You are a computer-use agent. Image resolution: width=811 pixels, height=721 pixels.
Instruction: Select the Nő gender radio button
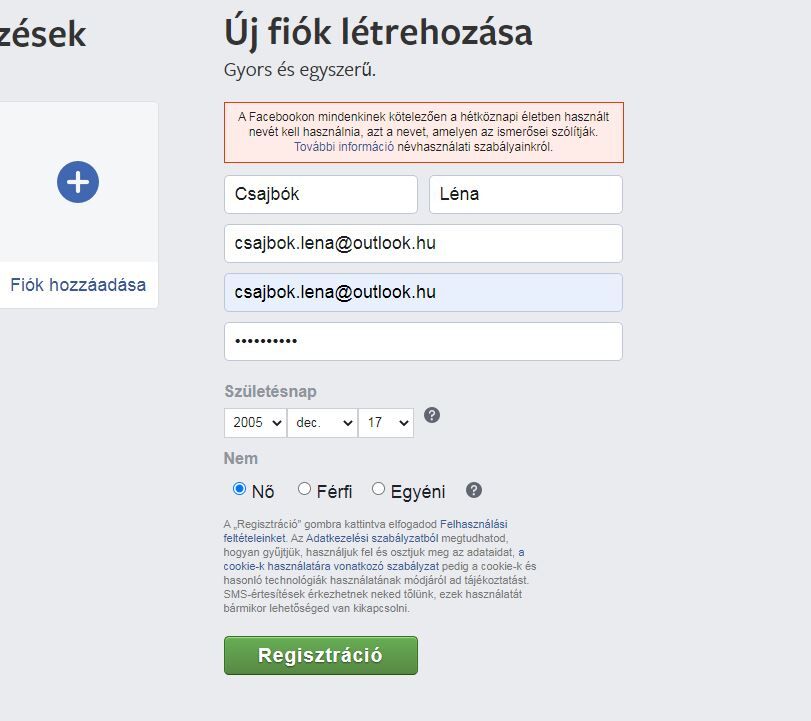coord(239,489)
